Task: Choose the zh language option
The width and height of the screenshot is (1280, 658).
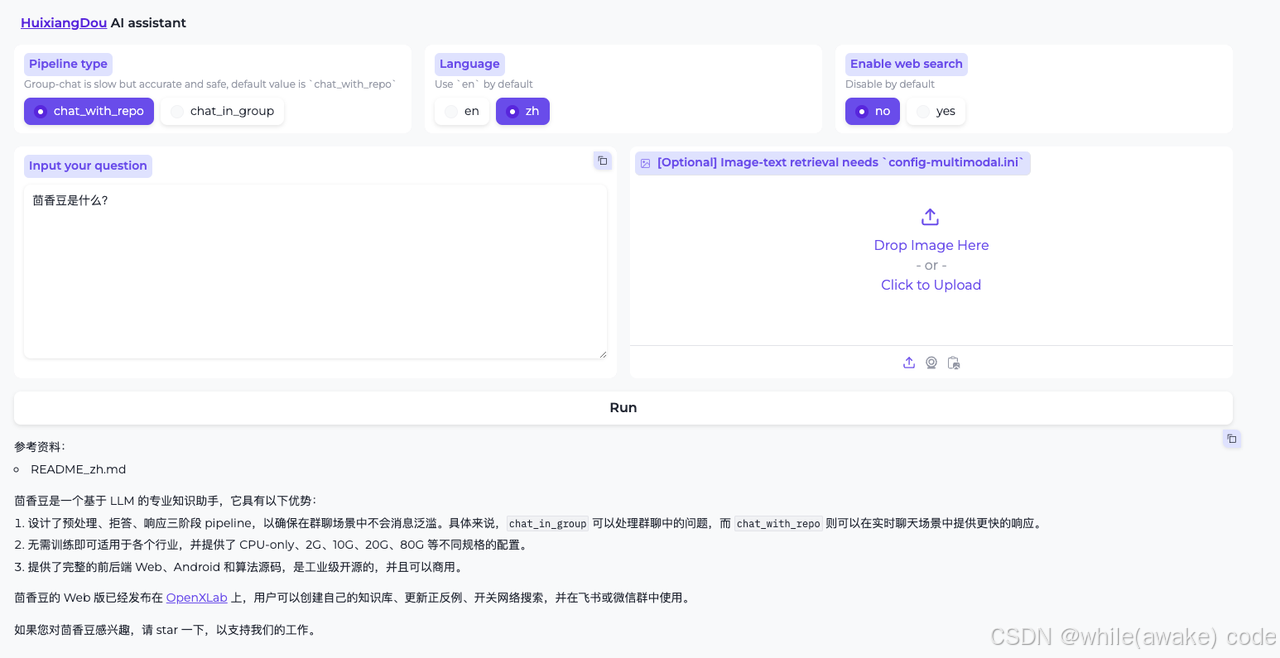Action: [x=522, y=111]
